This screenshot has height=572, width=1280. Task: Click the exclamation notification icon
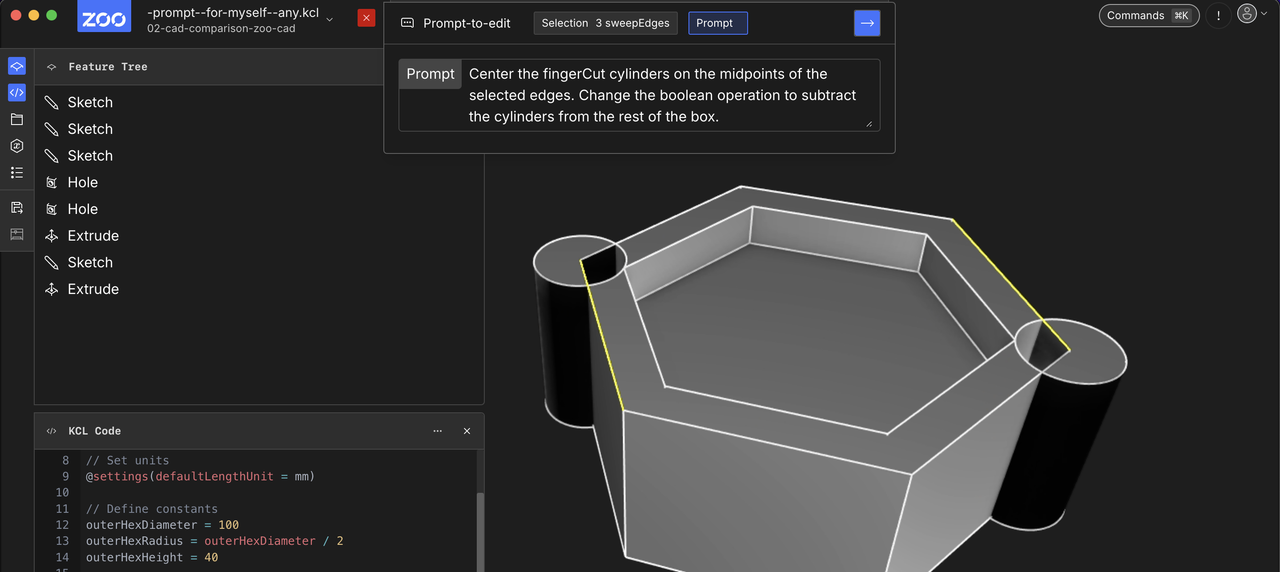click(x=1218, y=16)
